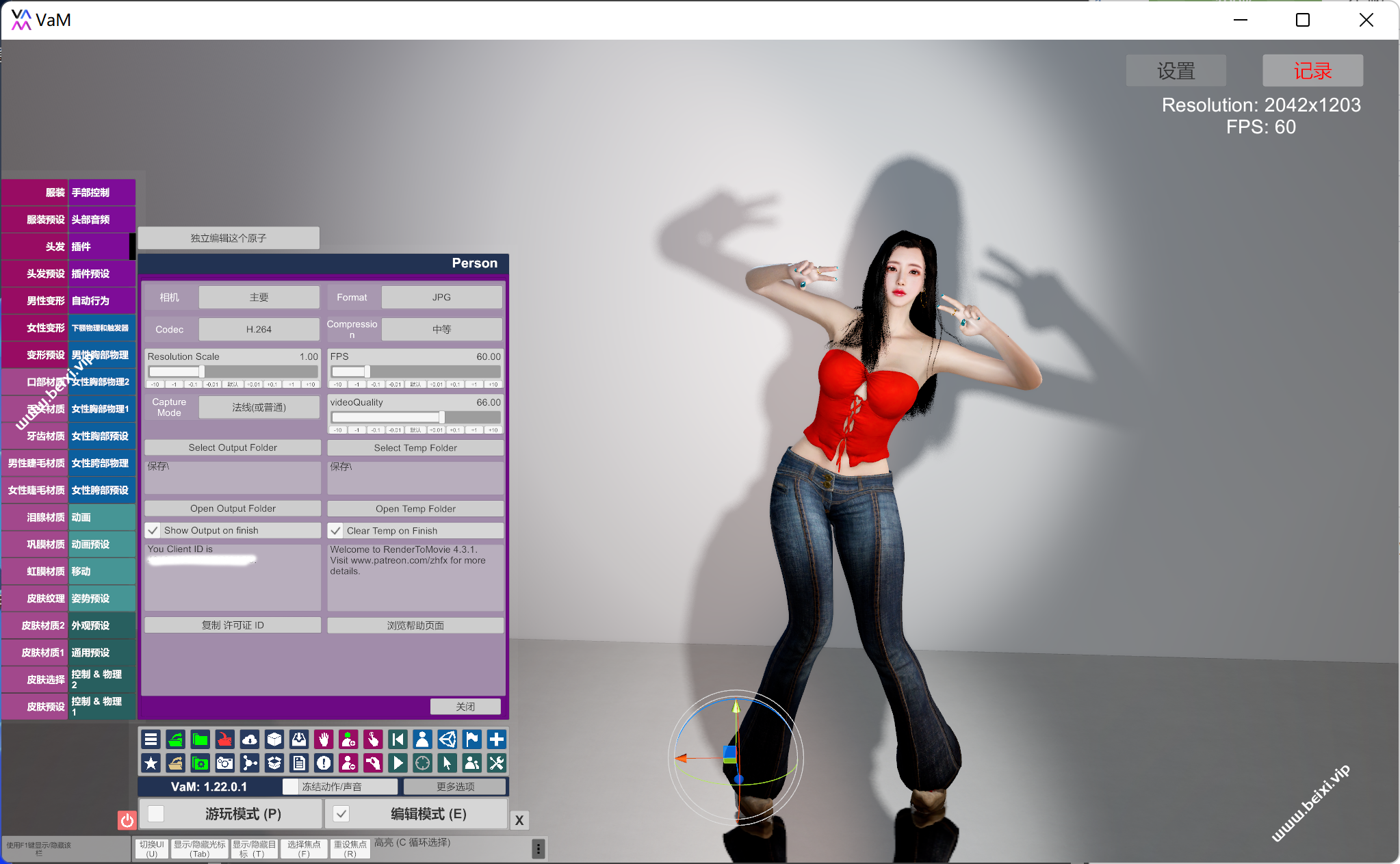The height and width of the screenshot is (864, 1400).
Task: Click the 复制 许可证 ID button
Action: click(233, 625)
